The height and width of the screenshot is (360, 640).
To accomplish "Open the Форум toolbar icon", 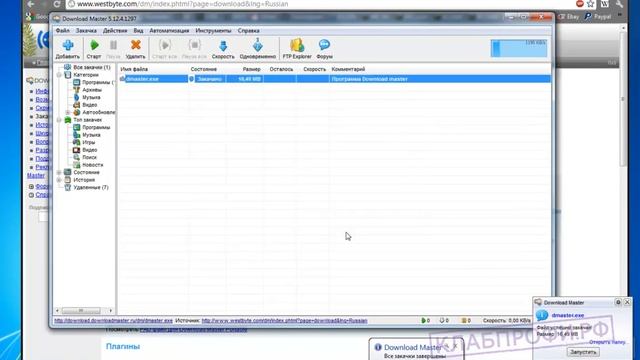I will tap(324, 49).
